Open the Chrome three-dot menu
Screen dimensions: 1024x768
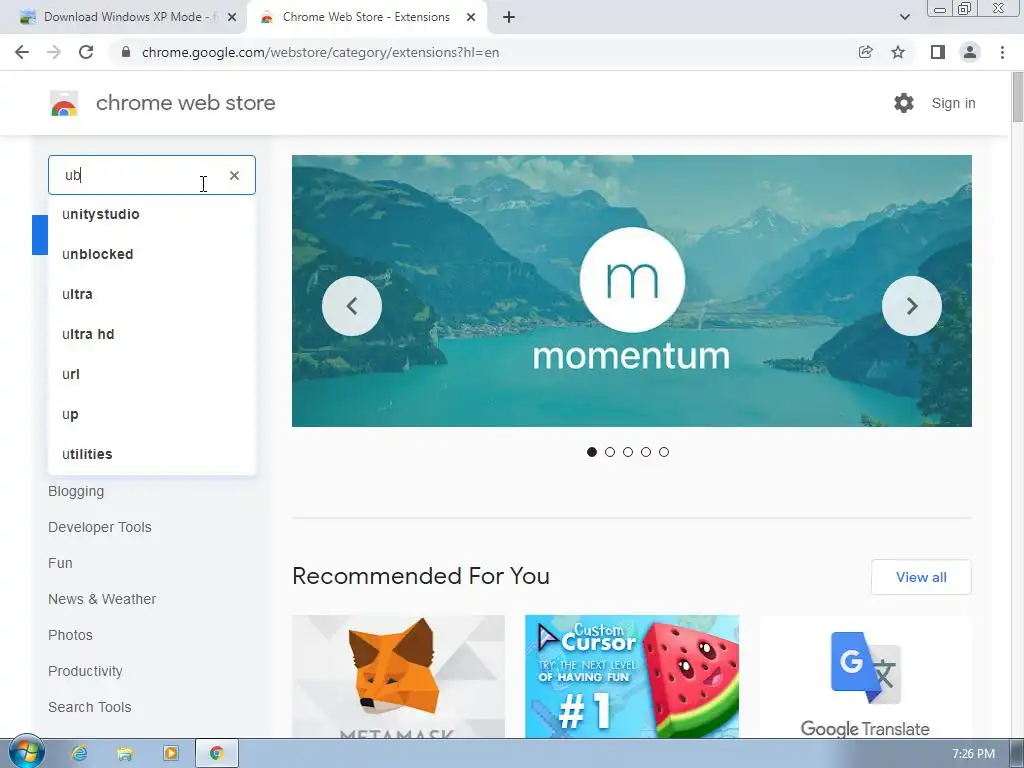click(1002, 52)
